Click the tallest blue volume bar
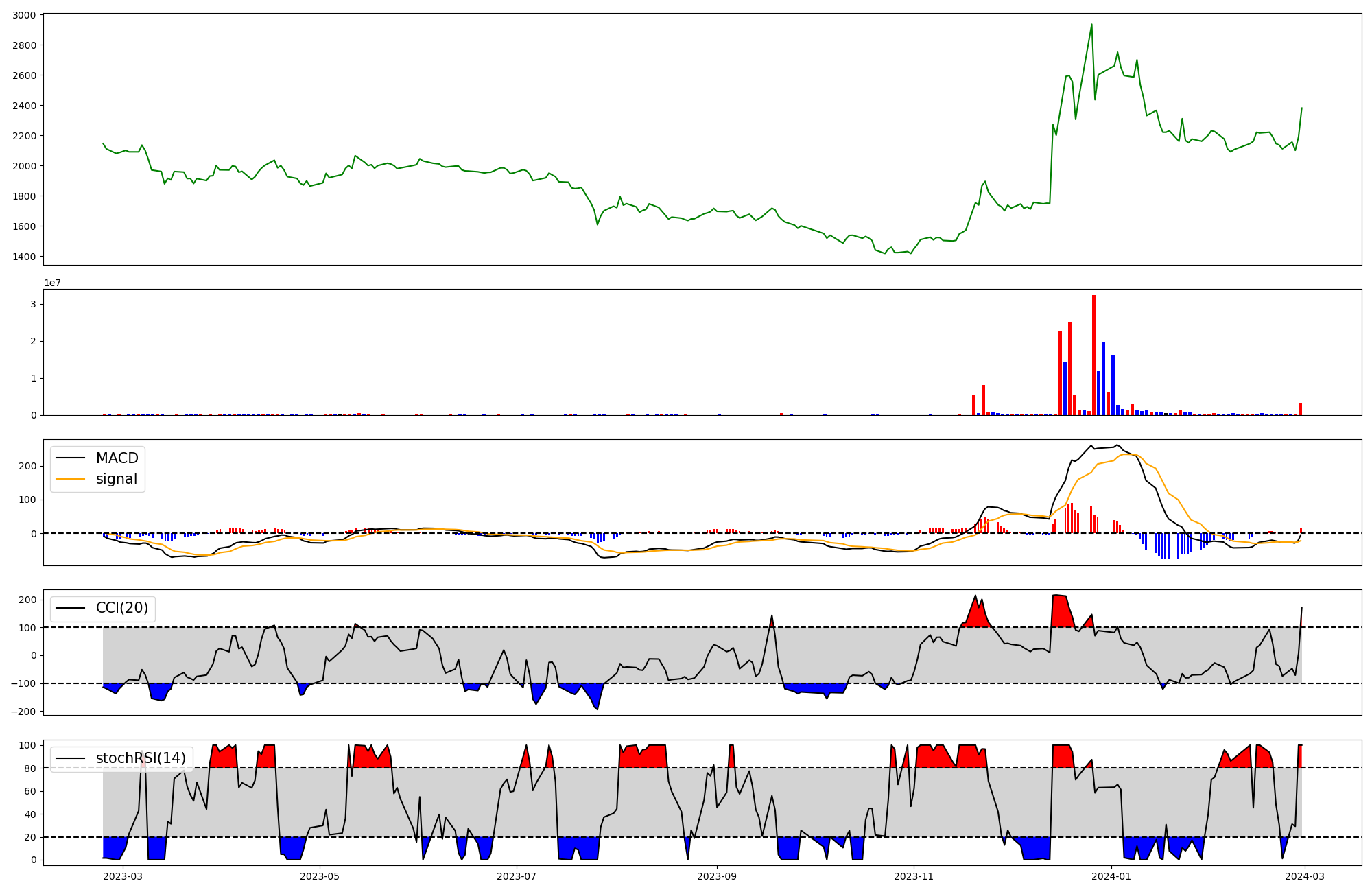Image resolution: width=1372 pixels, height=892 pixels. click(x=1103, y=379)
